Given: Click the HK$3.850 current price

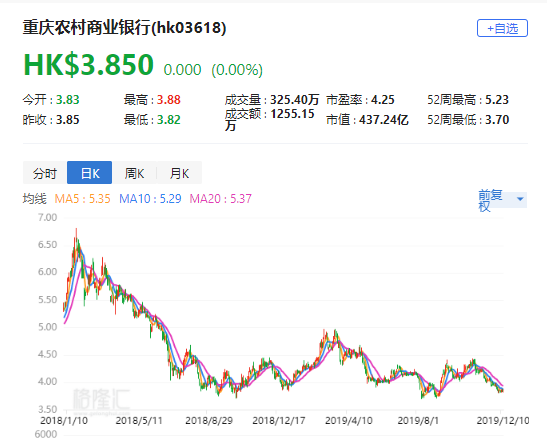Looking at the screenshot, I should point(89,65).
